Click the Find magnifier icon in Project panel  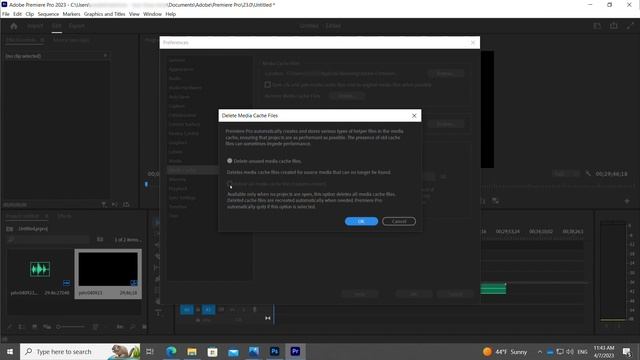tap(132, 327)
